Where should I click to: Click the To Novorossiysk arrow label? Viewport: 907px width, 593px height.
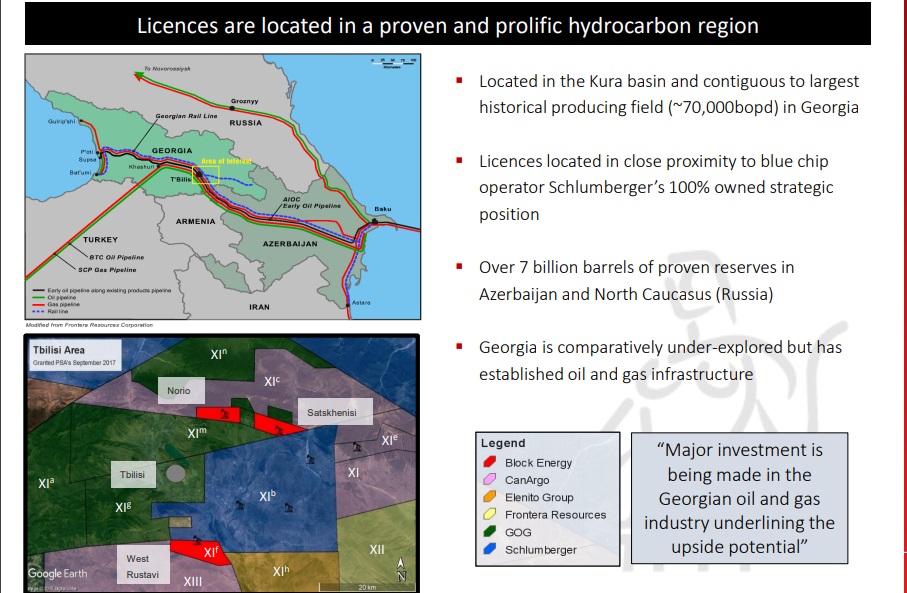tap(167, 69)
